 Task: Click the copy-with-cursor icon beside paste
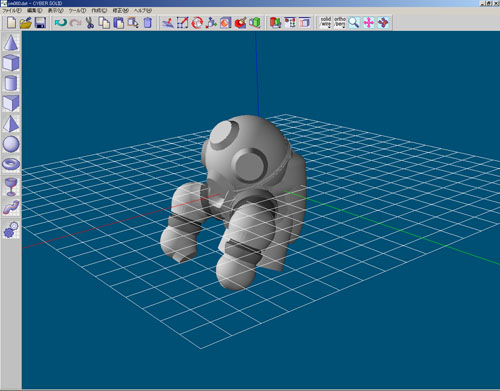tap(133, 23)
